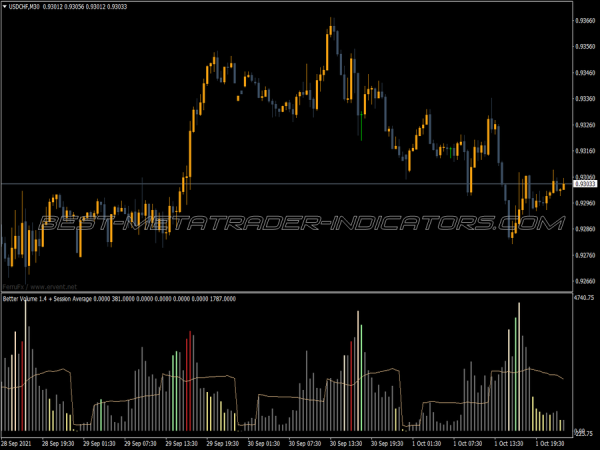Click the 30 Sep 07:30 time label
This screenshot has height=450, width=600.
pos(305,443)
